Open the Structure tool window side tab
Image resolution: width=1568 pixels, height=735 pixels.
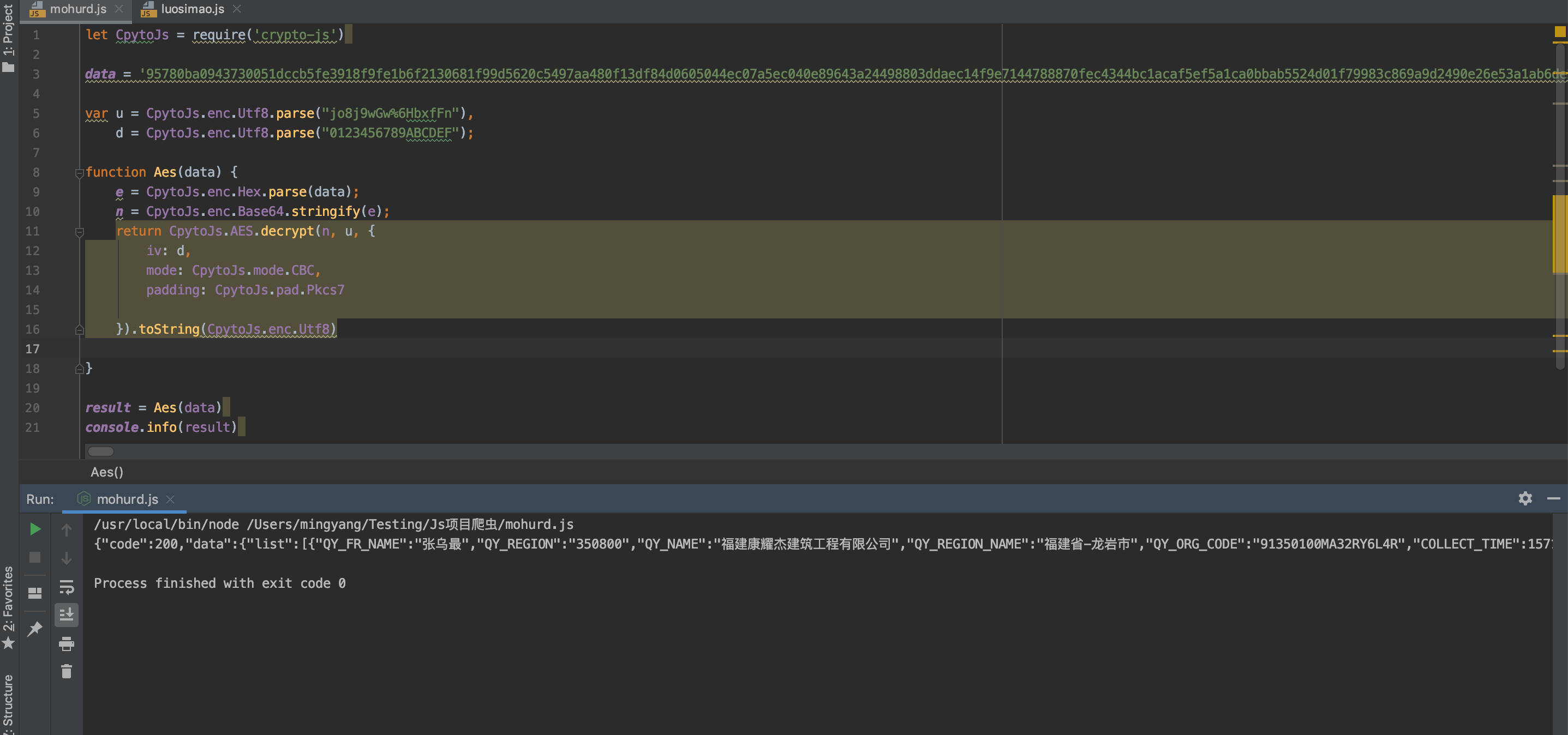(x=9, y=703)
